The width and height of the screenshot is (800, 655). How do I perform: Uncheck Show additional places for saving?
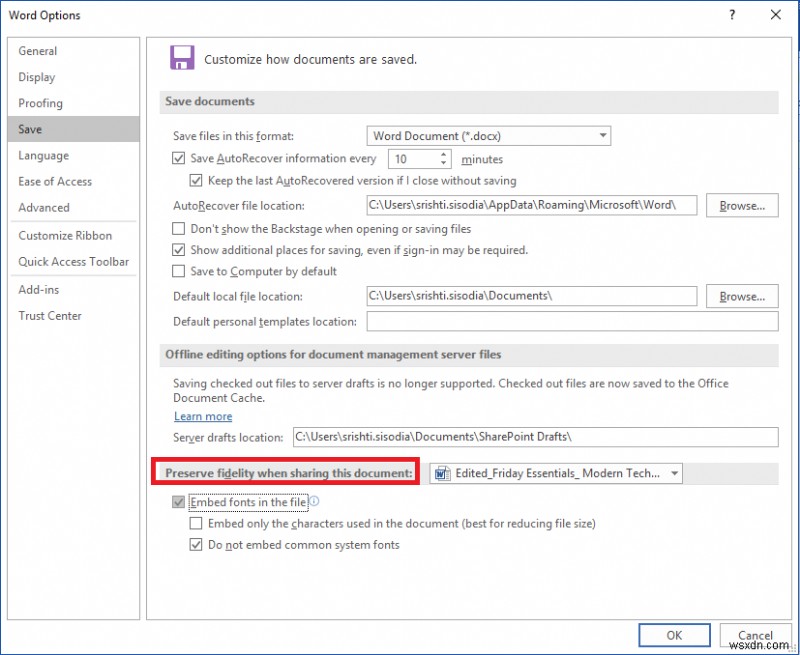coord(178,251)
